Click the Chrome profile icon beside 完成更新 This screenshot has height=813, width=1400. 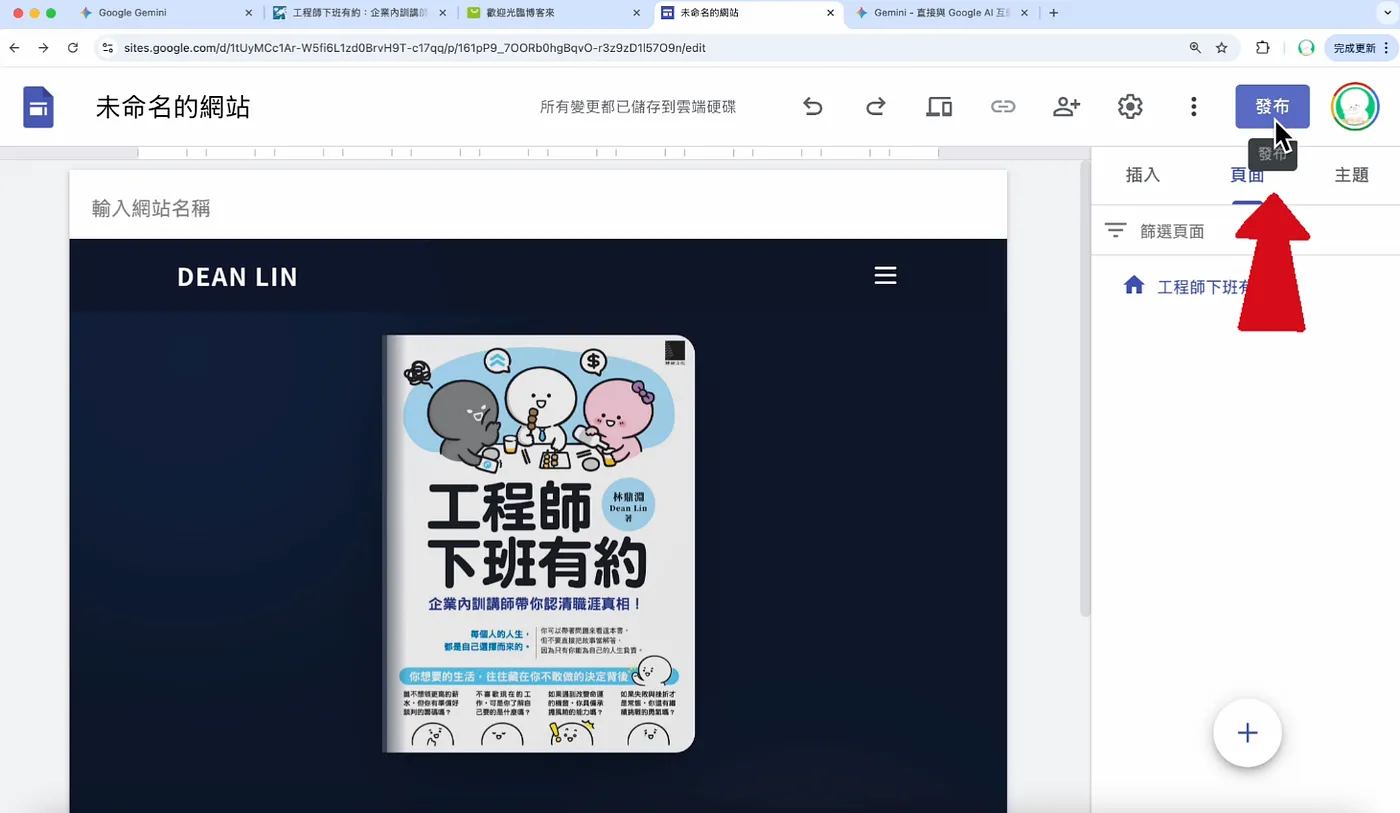tap(1305, 47)
